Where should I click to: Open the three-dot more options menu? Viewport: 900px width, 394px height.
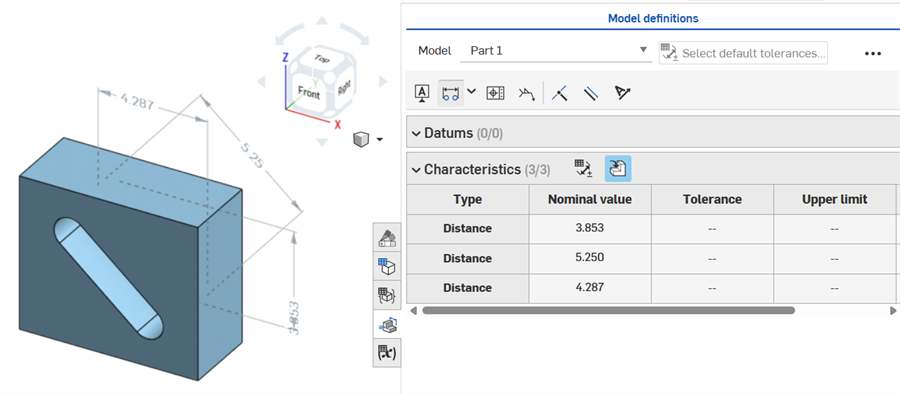pyautogui.click(x=872, y=53)
